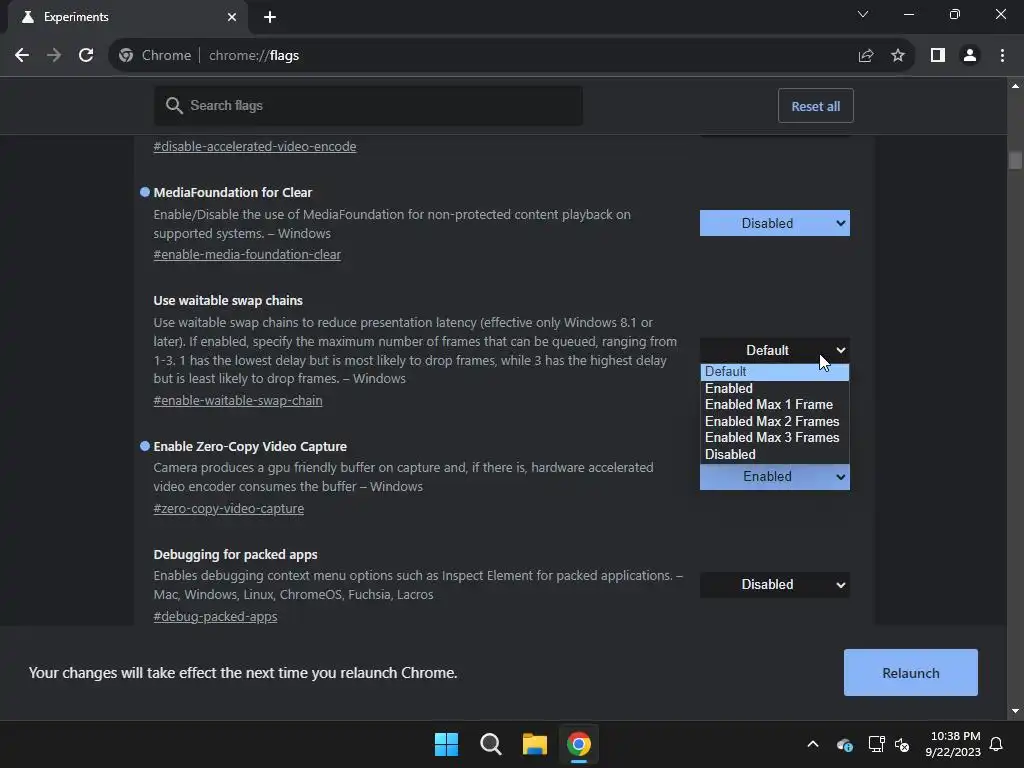Open the #enable-media-foundation-clear link
The height and width of the screenshot is (768, 1024).
[x=247, y=255]
